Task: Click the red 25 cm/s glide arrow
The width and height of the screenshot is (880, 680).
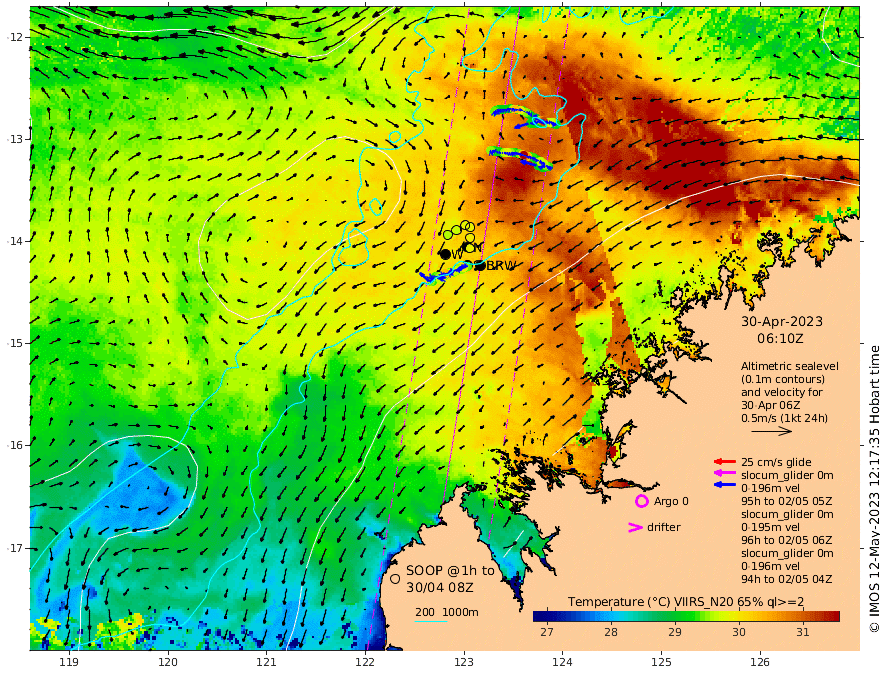Action: (x=725, y=462)
